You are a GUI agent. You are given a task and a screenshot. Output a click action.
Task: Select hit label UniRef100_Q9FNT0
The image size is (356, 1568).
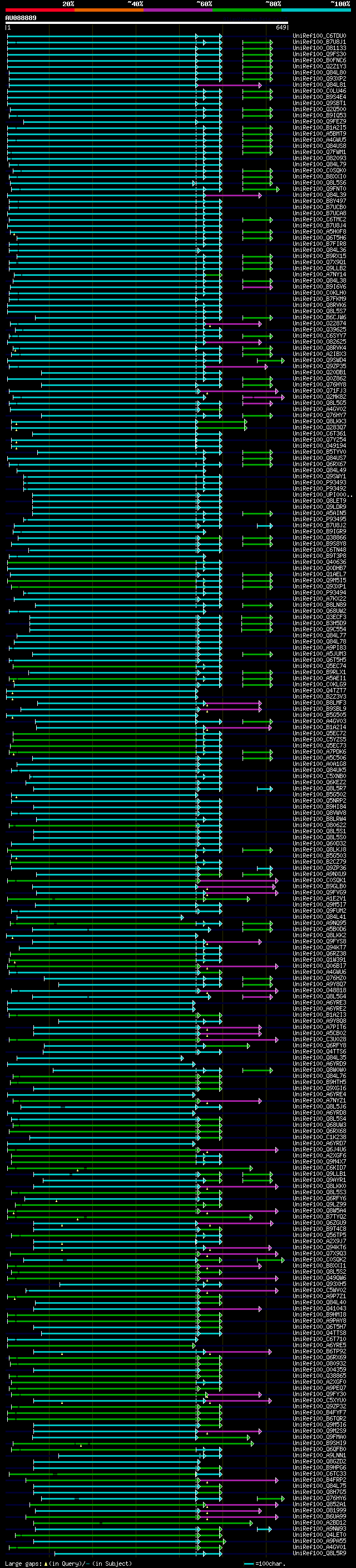tap(319, 189)
